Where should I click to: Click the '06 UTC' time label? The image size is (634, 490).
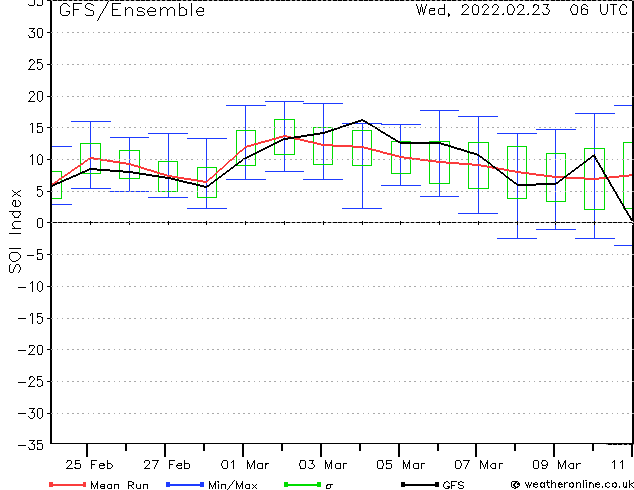[599, 10]
